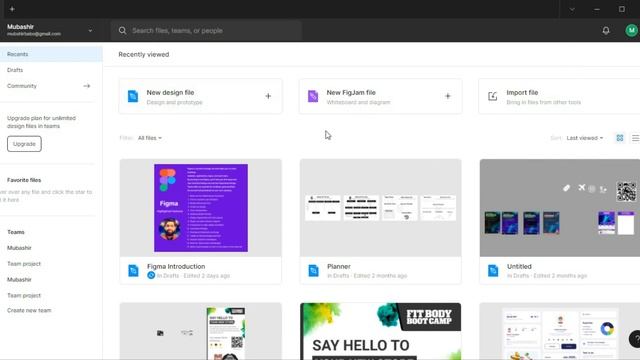The width and height of the screenshot is (640, 360).
Task: Click the Upgrade button
Action: pos(24,144)
